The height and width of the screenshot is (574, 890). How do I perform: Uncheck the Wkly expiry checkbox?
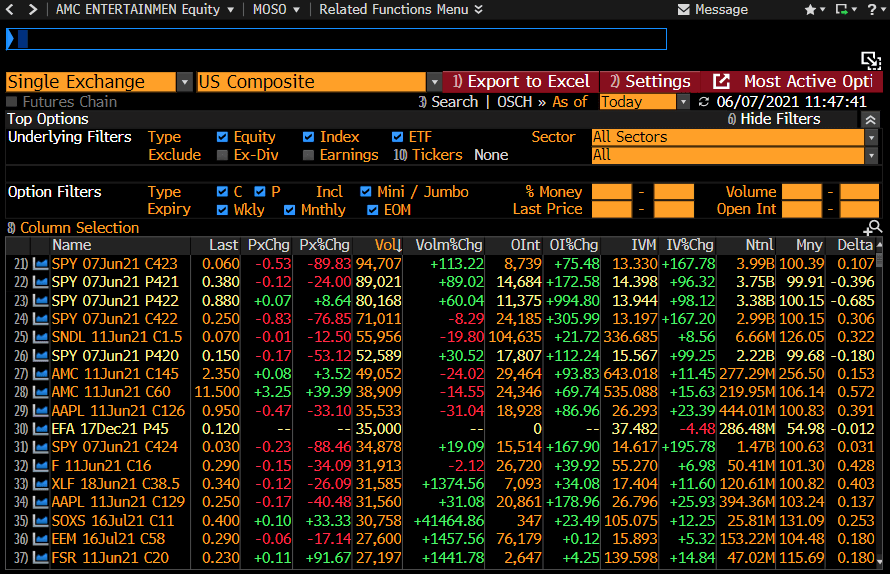click(222, 210)
